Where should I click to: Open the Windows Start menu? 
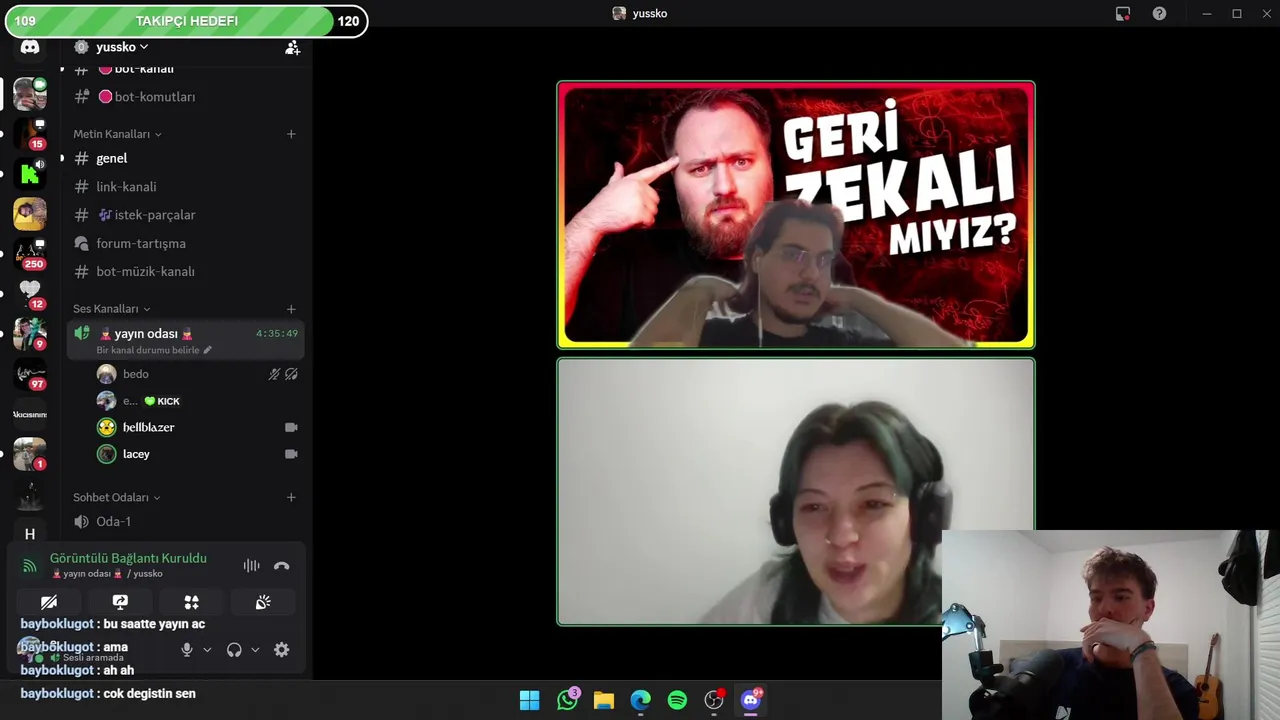point(530,700)
